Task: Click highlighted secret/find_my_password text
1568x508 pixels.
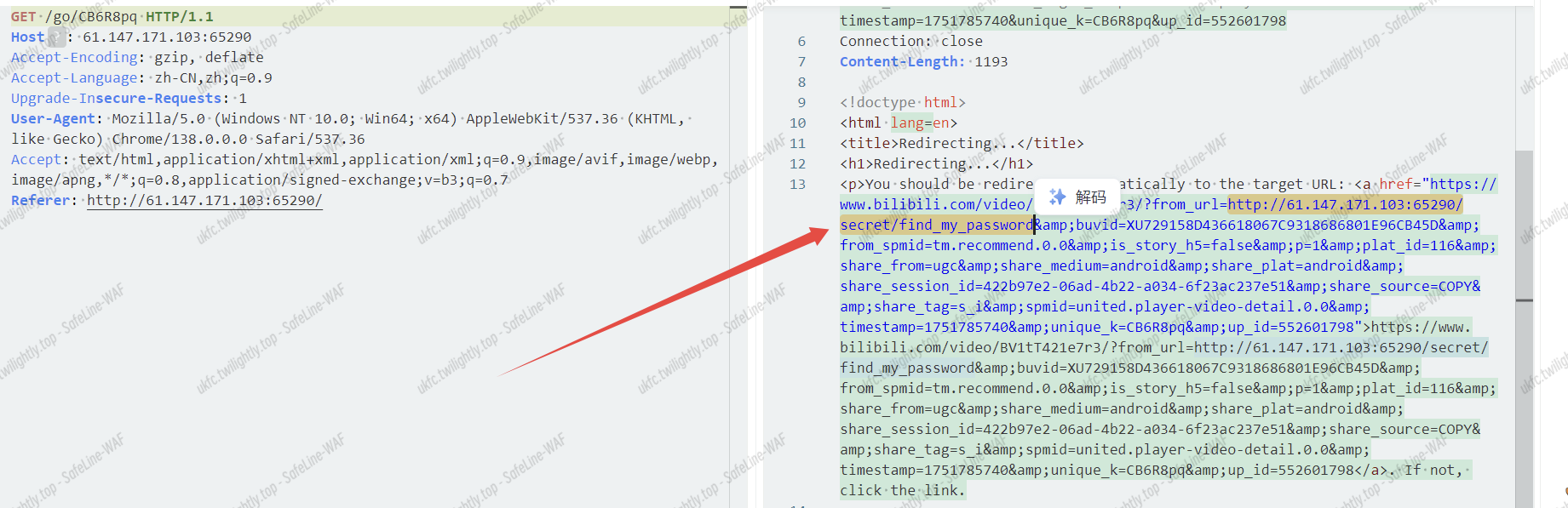Action: click(x=936, y=225)
